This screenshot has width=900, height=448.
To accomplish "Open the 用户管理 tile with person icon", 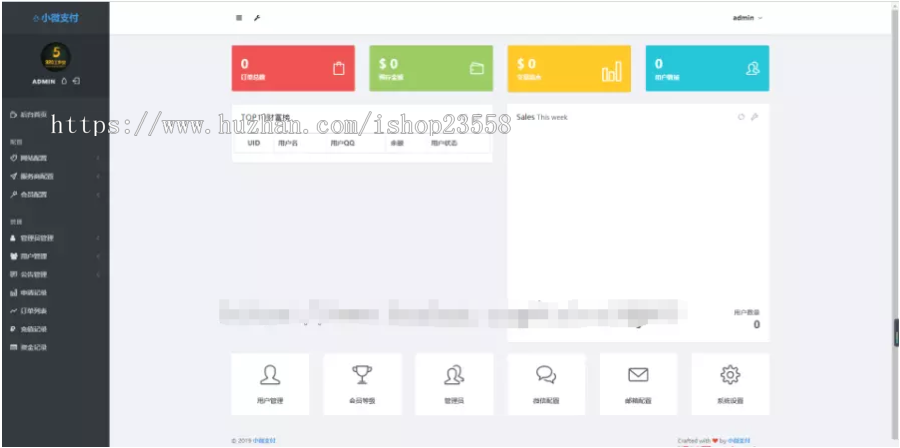I will tap(270, 384).
